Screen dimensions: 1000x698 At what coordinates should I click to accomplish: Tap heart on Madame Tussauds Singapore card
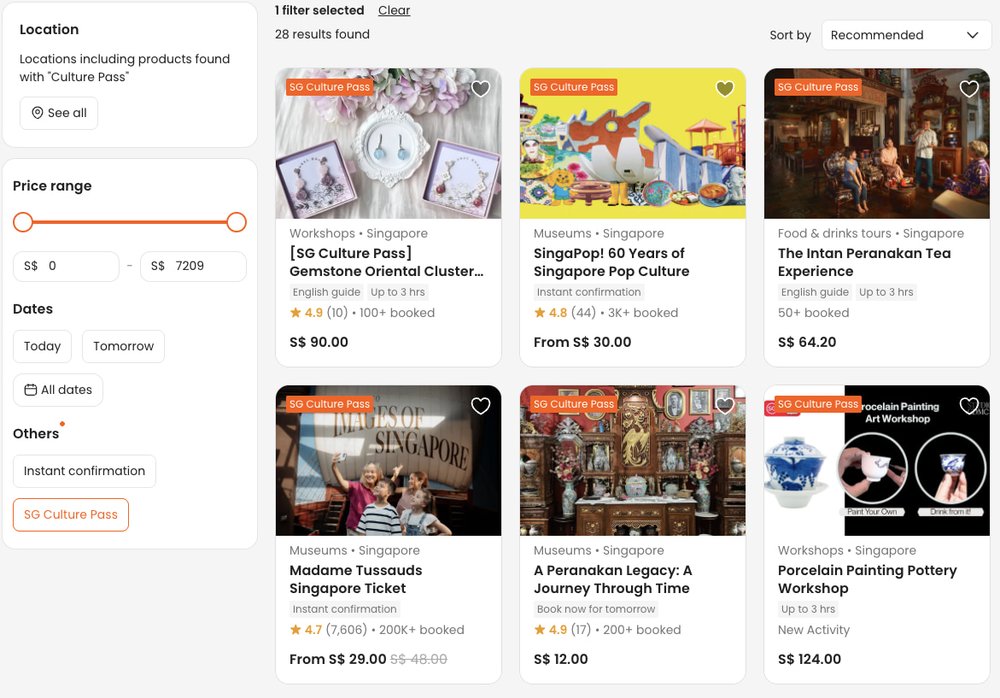[481, 406]
